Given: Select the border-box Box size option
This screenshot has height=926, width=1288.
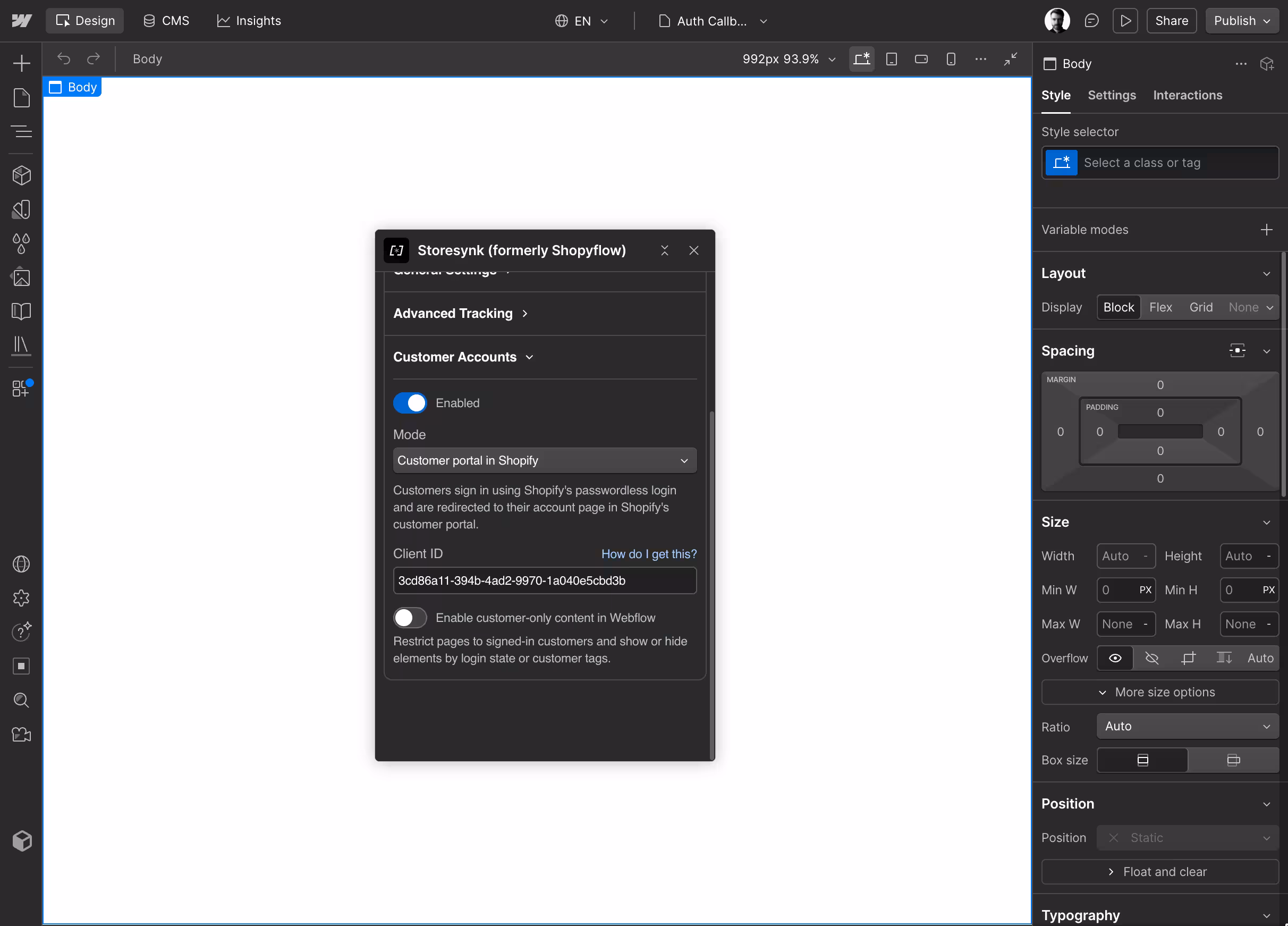Looking at the screenshot, I should pyautogui.click(x=1142, y=760).
